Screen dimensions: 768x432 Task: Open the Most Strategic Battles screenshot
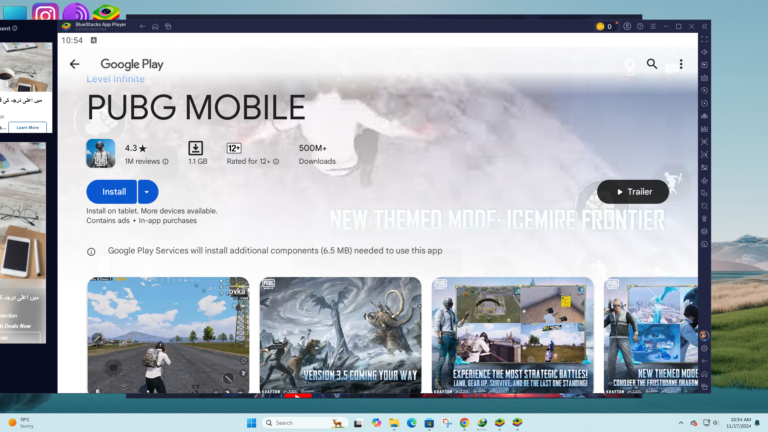tap(512, 335)
